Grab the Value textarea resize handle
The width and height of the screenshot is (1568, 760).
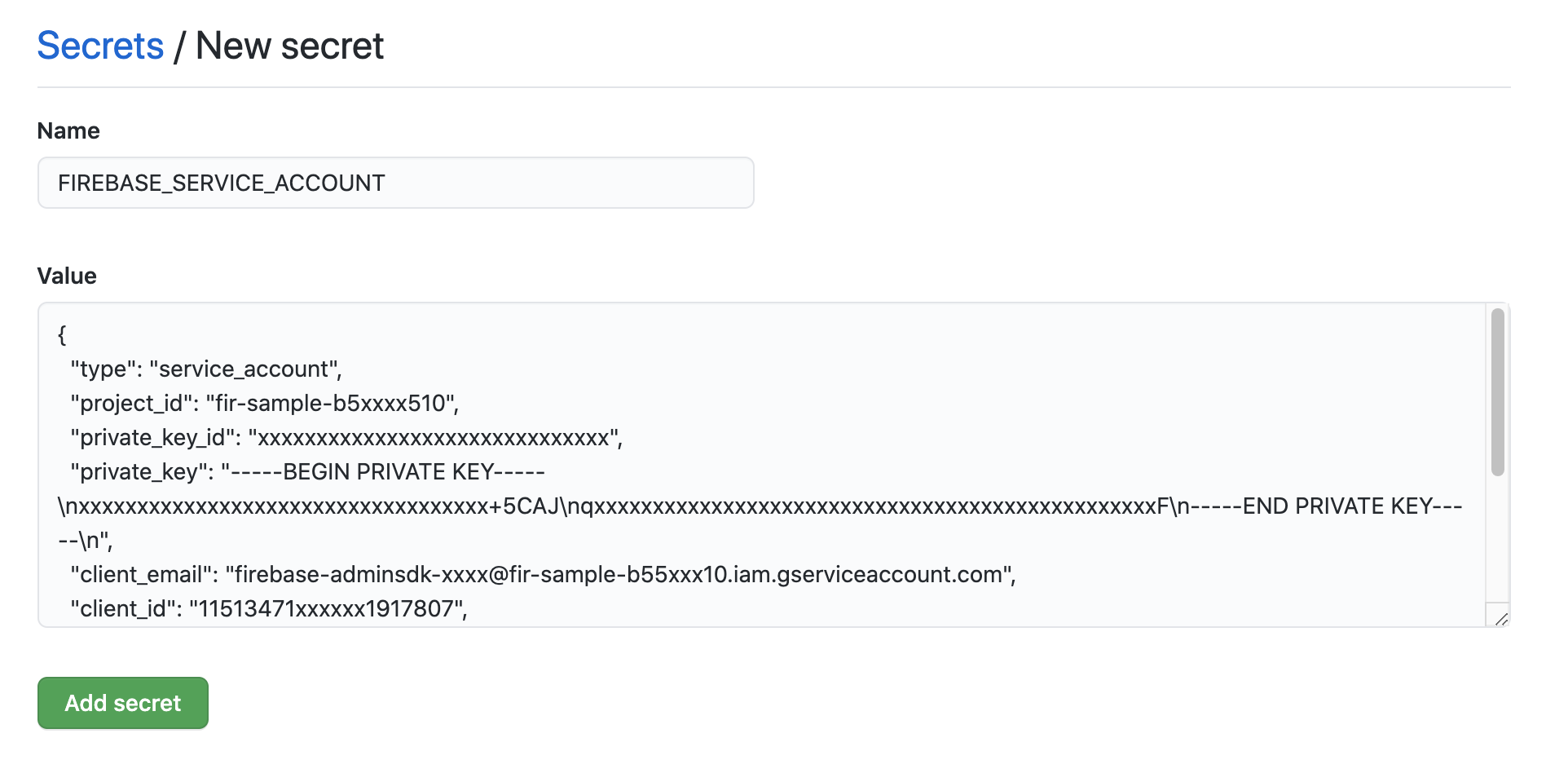coord(1501,619)
